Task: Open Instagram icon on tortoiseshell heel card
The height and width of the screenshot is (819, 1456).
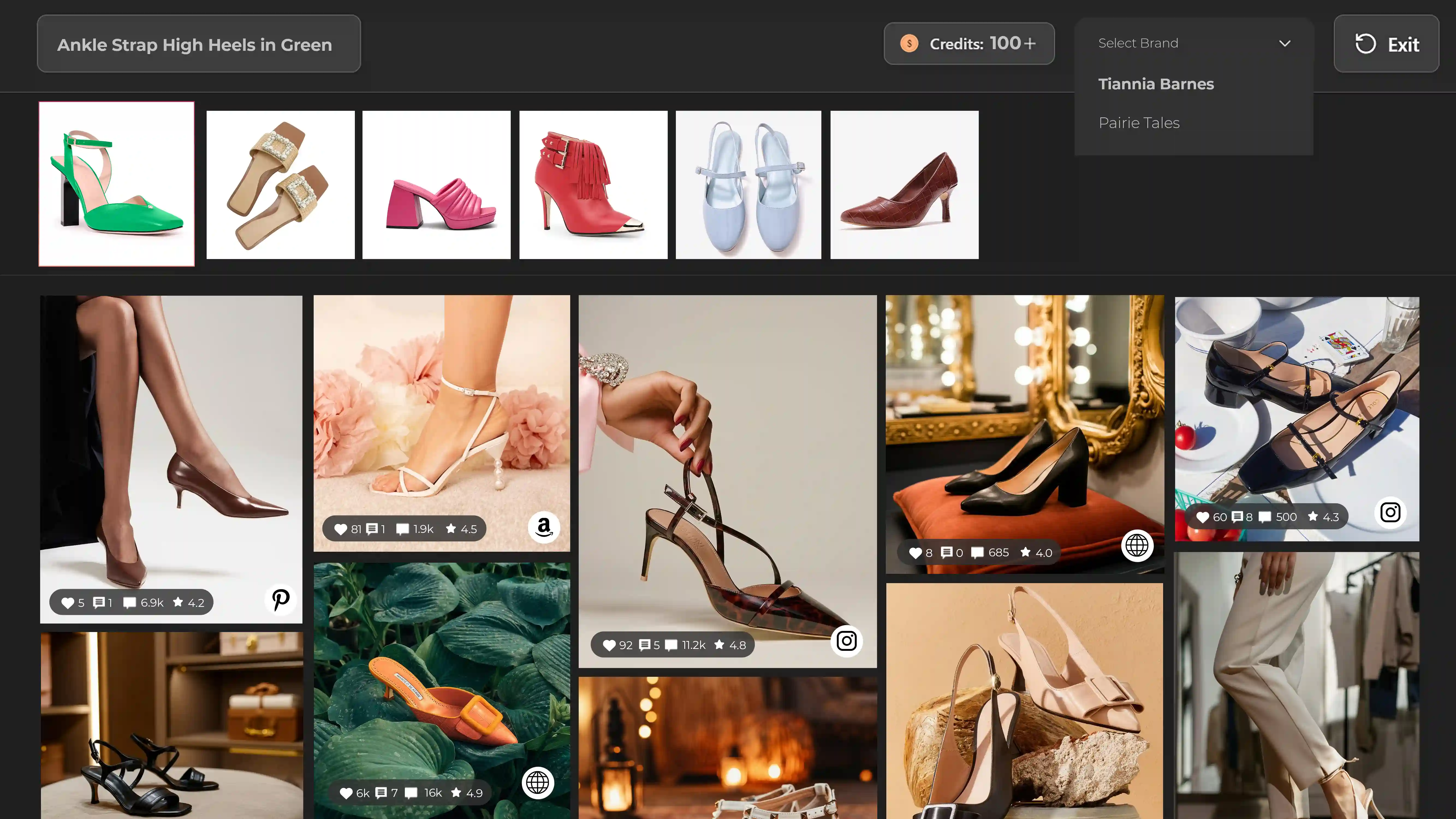Action: 847,641
